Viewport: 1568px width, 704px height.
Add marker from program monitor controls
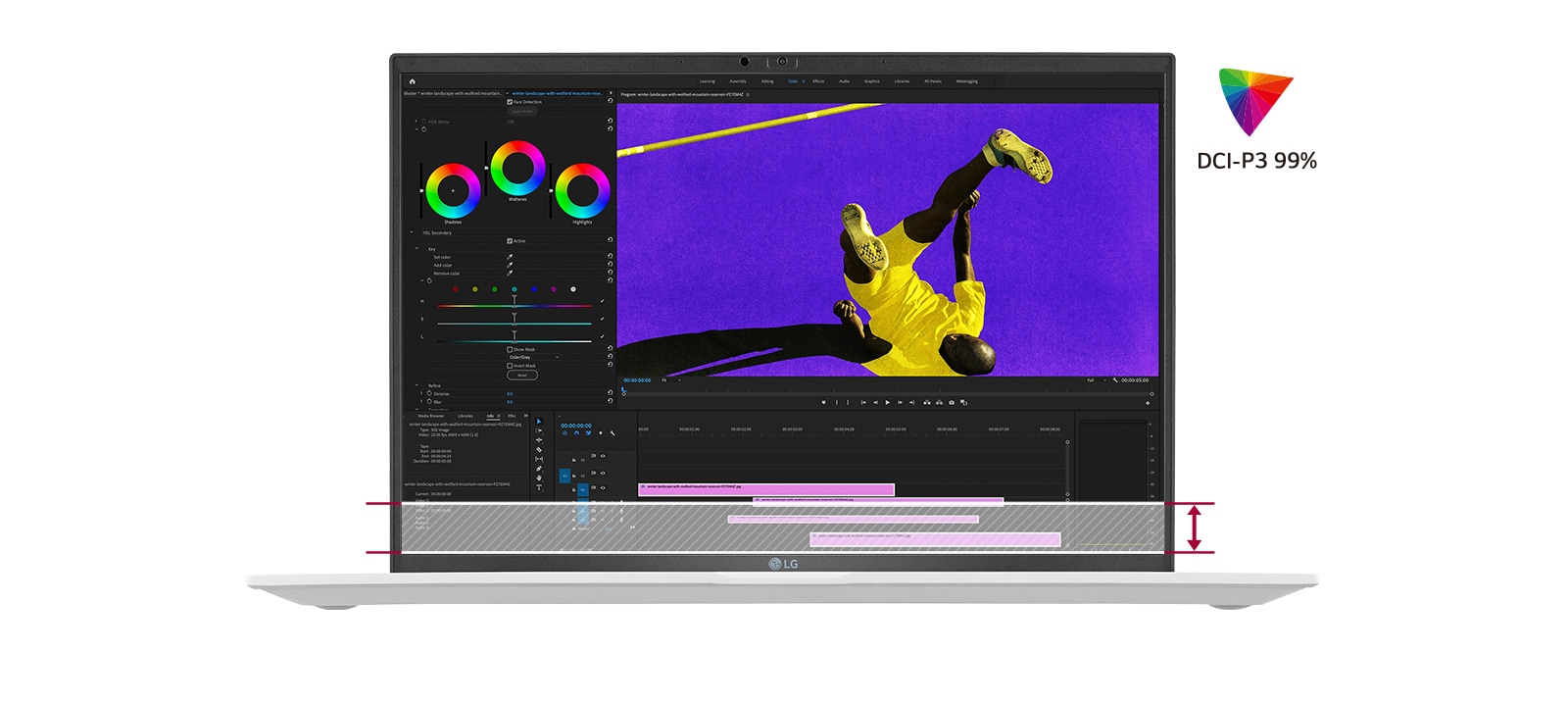coord(823,402)
